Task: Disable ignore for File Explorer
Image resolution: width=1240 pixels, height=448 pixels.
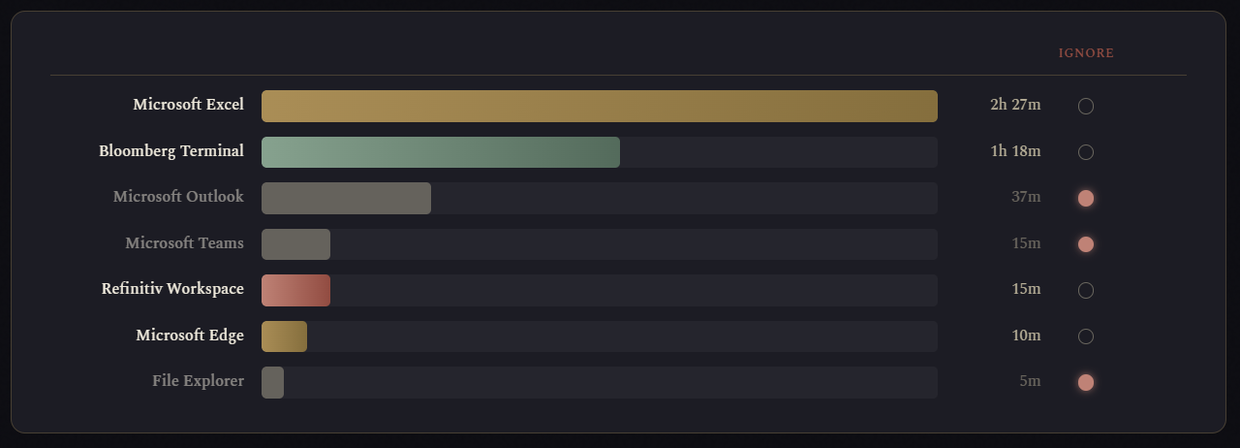Action: [1085, 382]
